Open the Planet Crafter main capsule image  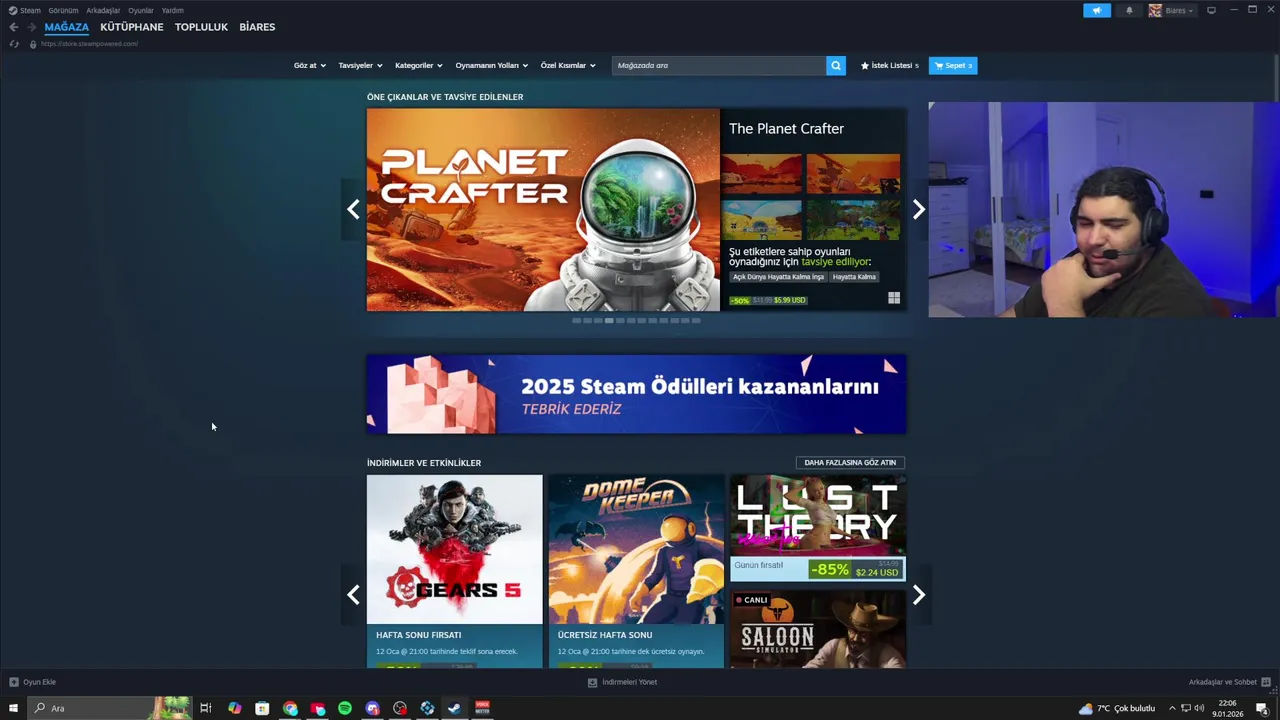543,209
